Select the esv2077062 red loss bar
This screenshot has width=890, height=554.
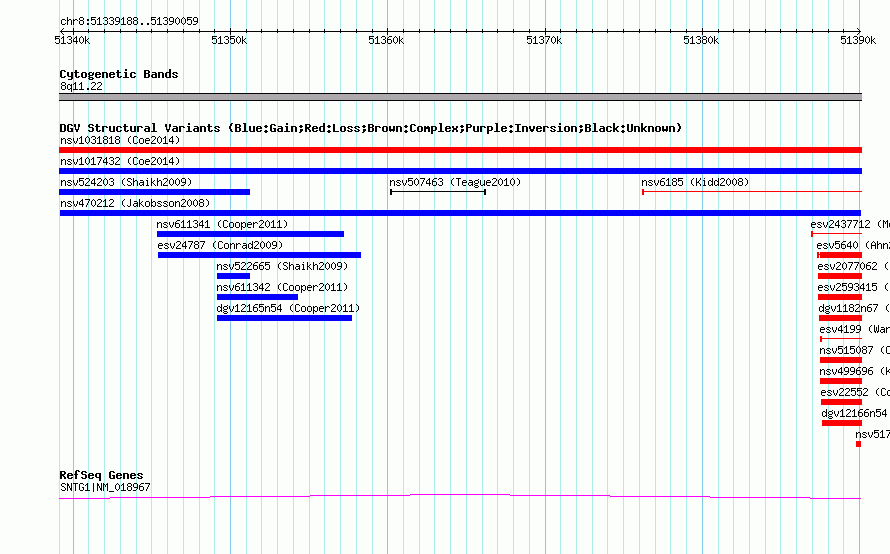click(x=840, y=276)
